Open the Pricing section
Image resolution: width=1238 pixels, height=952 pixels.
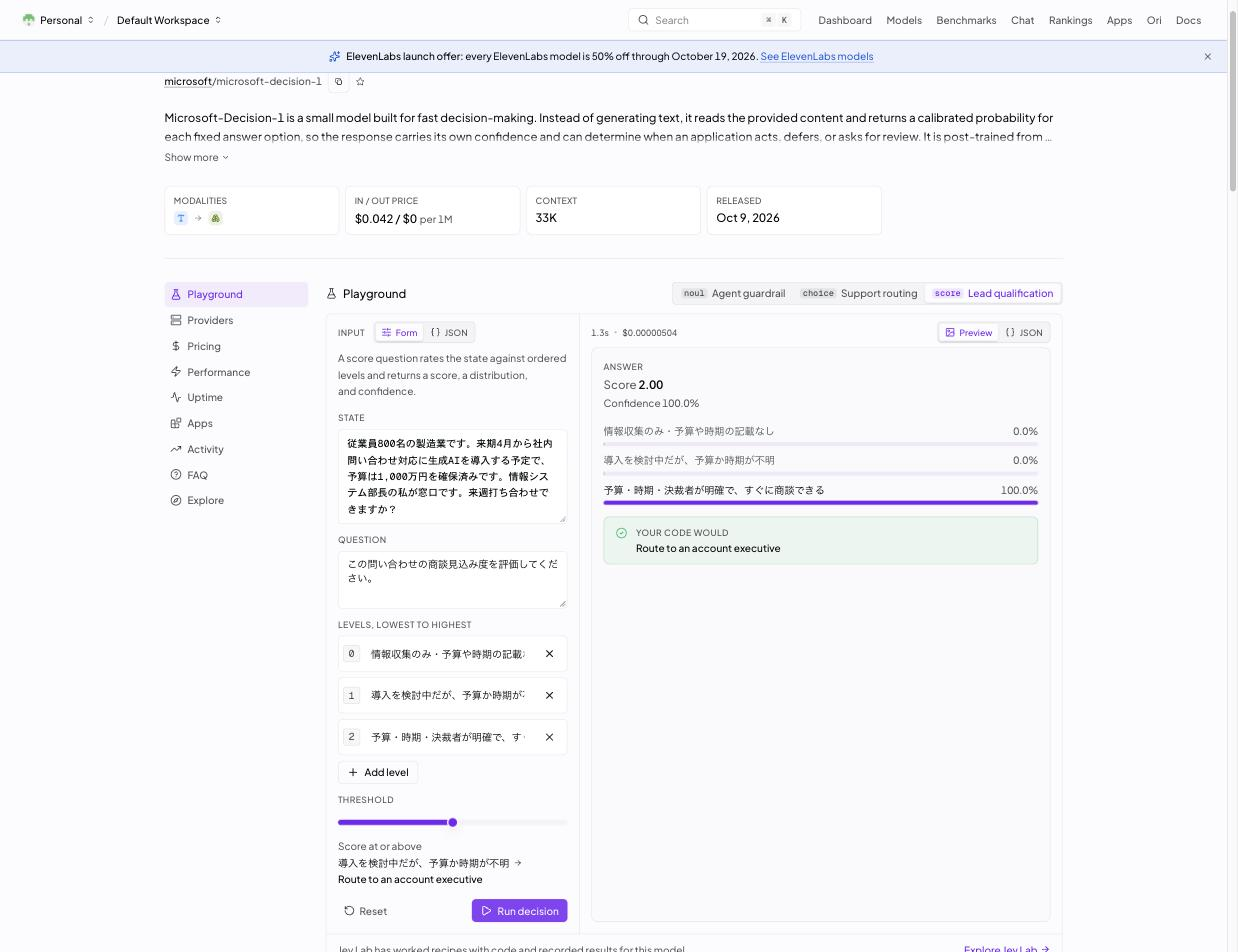pos(236,346)
